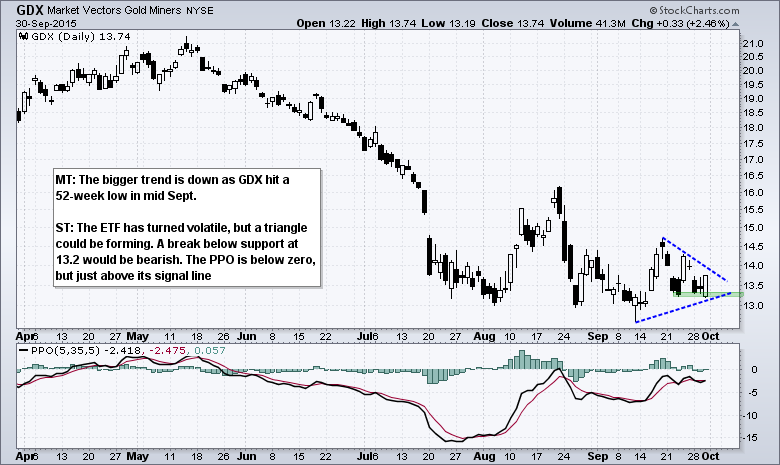Click the 18.0 price axis label
Viewport: 780px width, 465px height.
(x=753, y=128)
